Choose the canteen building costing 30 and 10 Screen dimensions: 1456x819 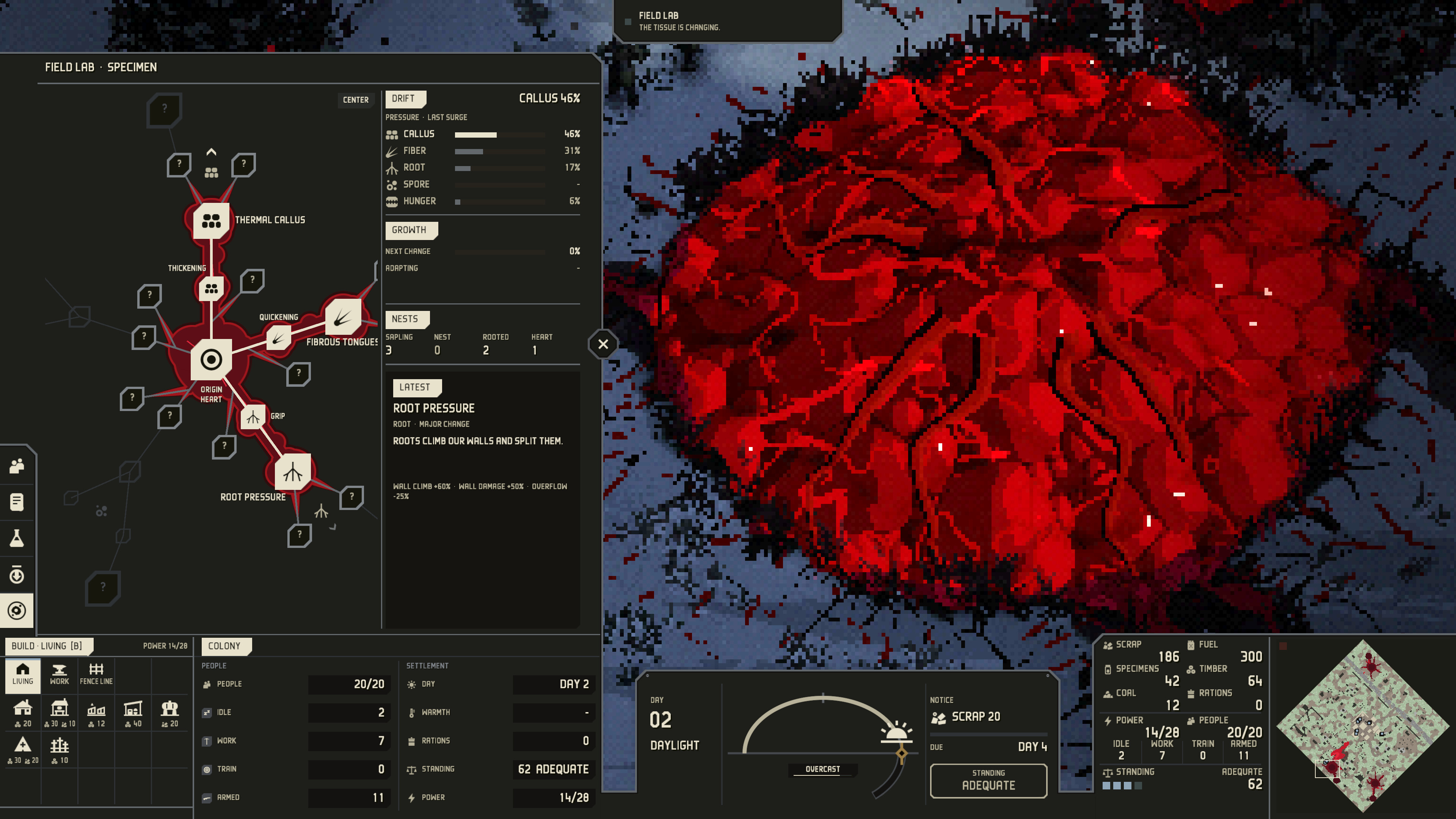coord(60,713)
